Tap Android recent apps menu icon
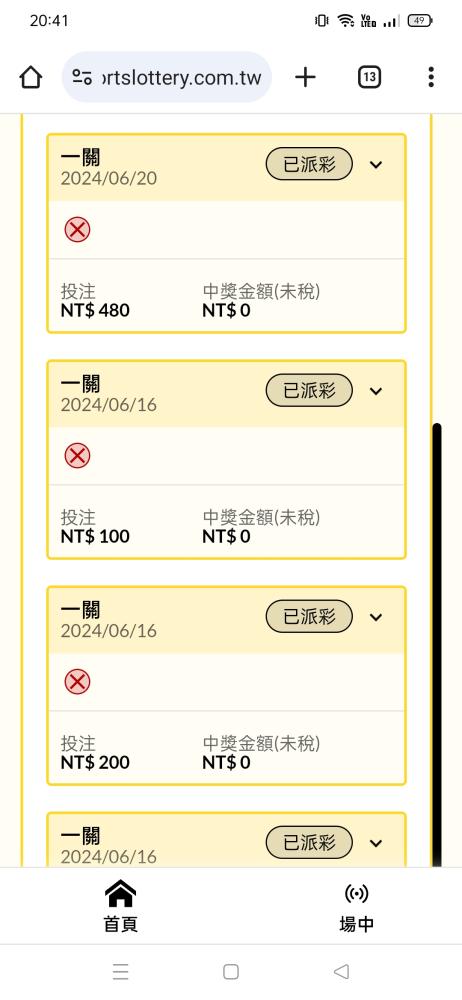 [x=121, y=971]
